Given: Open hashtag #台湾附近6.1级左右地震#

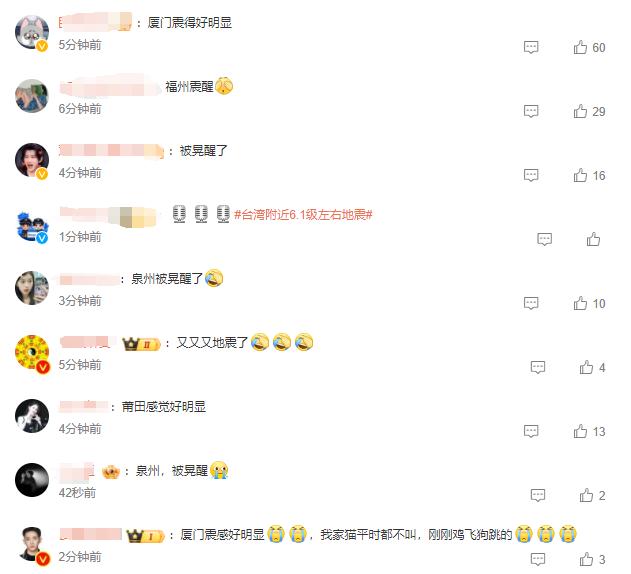Looking at the screenshot, I should (x=303, y=215).
